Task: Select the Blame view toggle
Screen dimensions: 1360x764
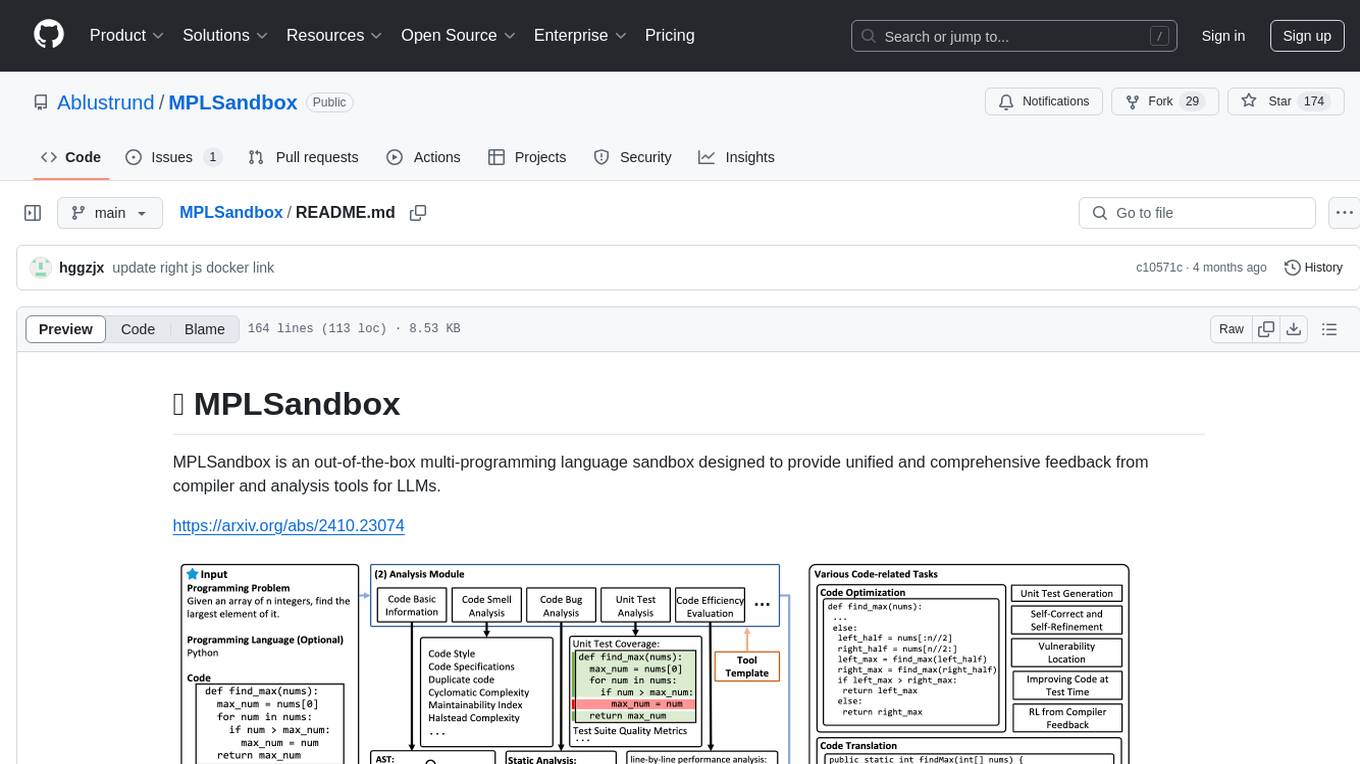Action: pyautogui.click(x=204, y=329)
